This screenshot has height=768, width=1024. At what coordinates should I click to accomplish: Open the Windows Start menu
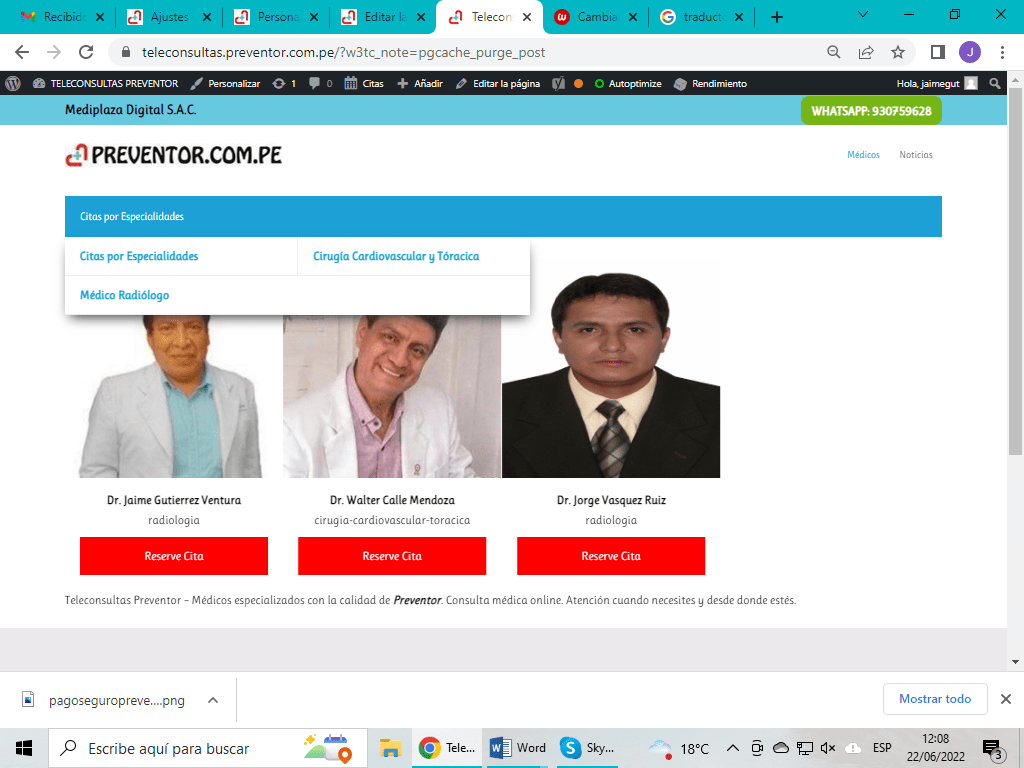(24, 748)
